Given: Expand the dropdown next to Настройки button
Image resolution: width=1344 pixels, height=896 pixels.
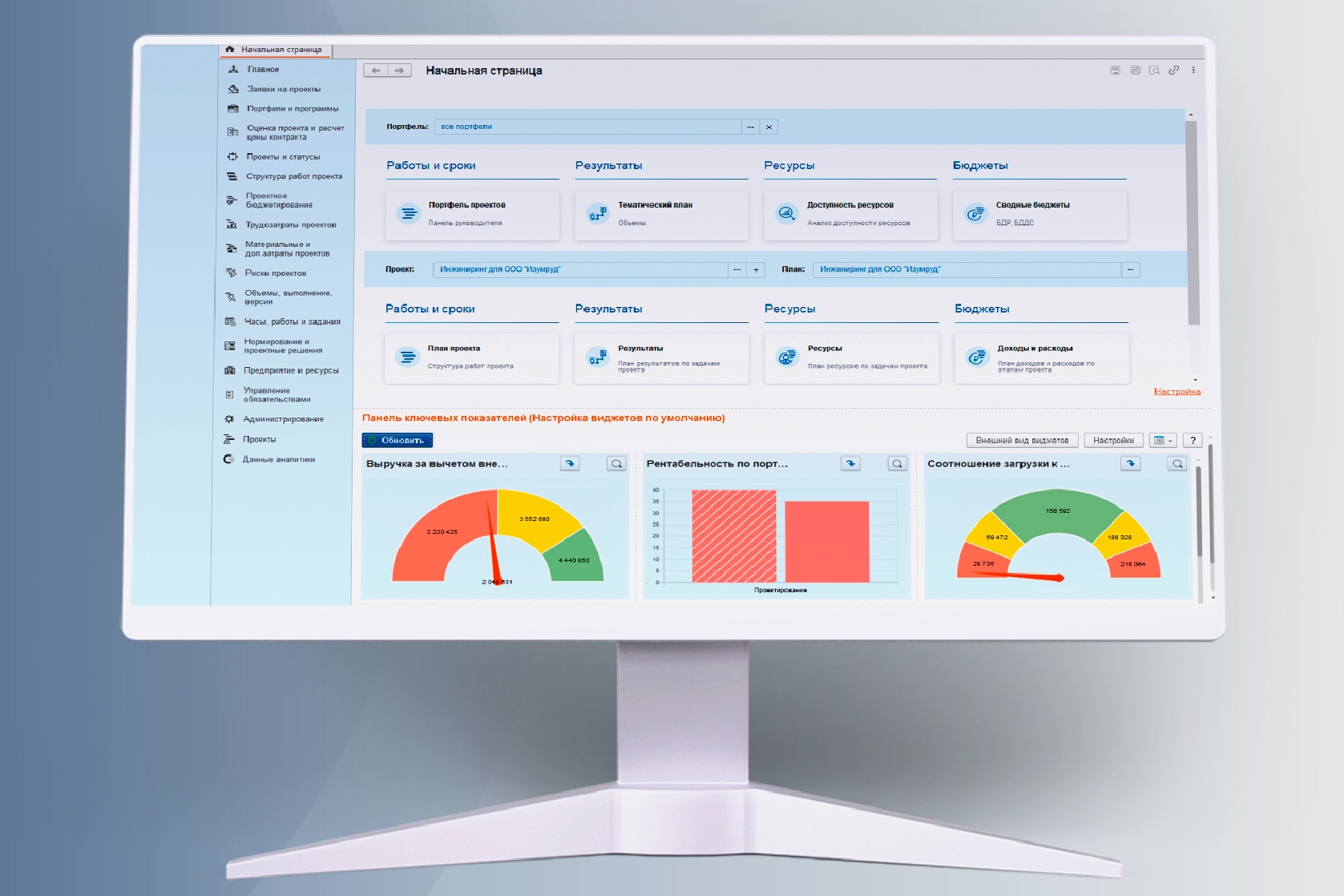Looking at the screenshot, I should tap(1162, 441).
